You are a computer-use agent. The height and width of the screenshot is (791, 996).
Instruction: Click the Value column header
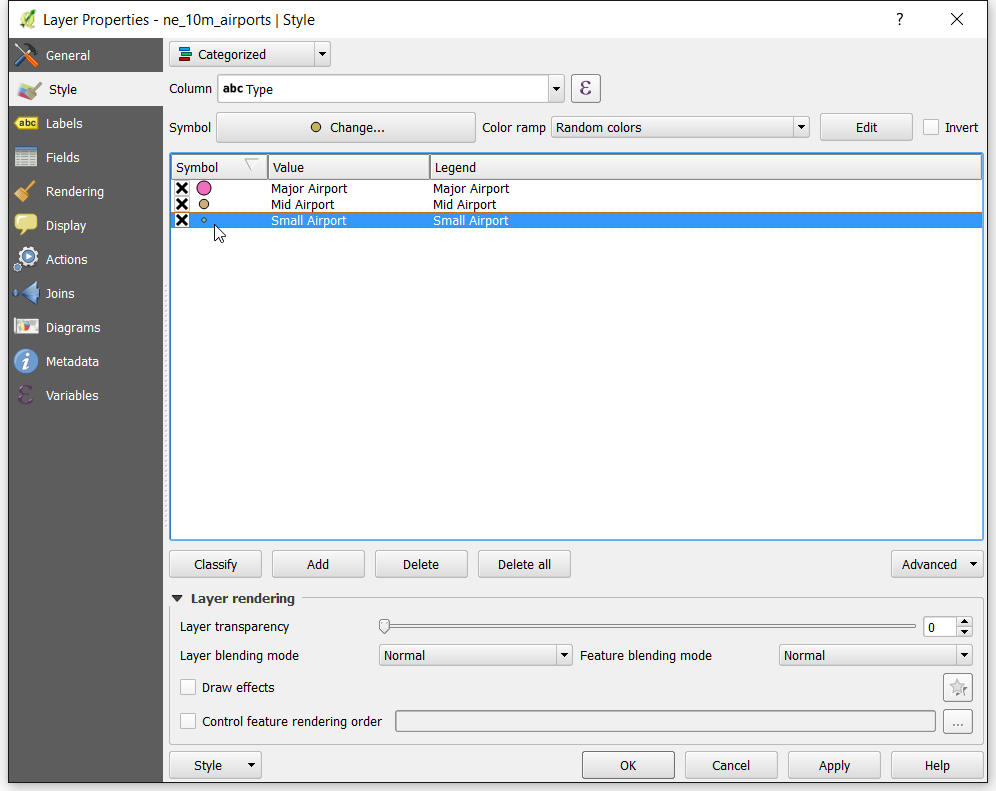coord(349,167)
